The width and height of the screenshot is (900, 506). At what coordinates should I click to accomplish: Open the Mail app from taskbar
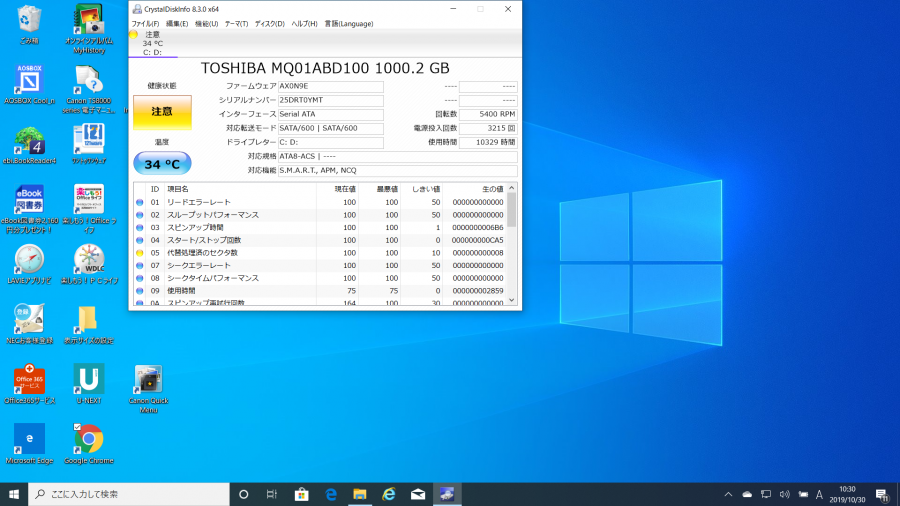(418, 494)
